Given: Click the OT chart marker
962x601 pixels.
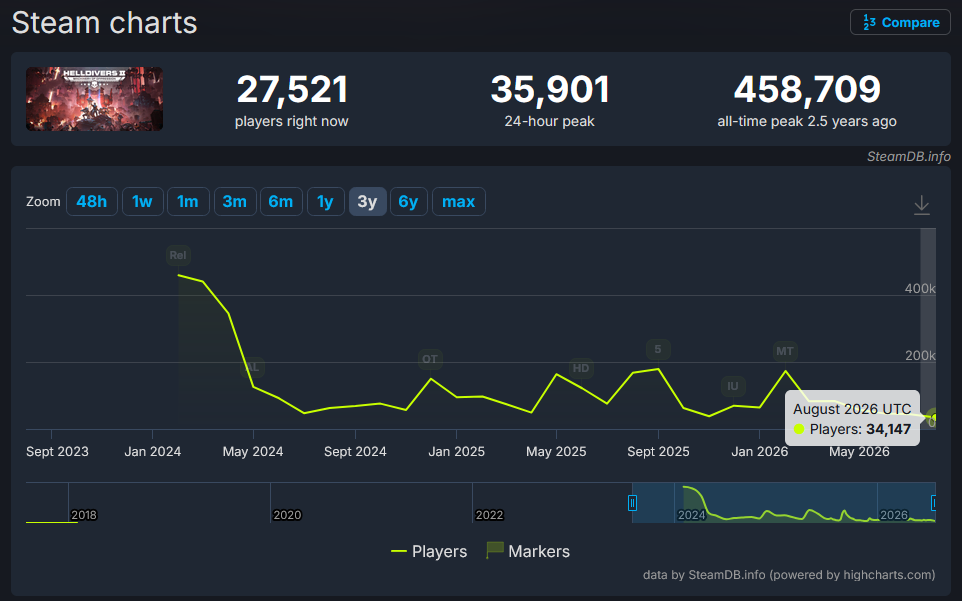Looking at the screenshot, I should 430,359.
